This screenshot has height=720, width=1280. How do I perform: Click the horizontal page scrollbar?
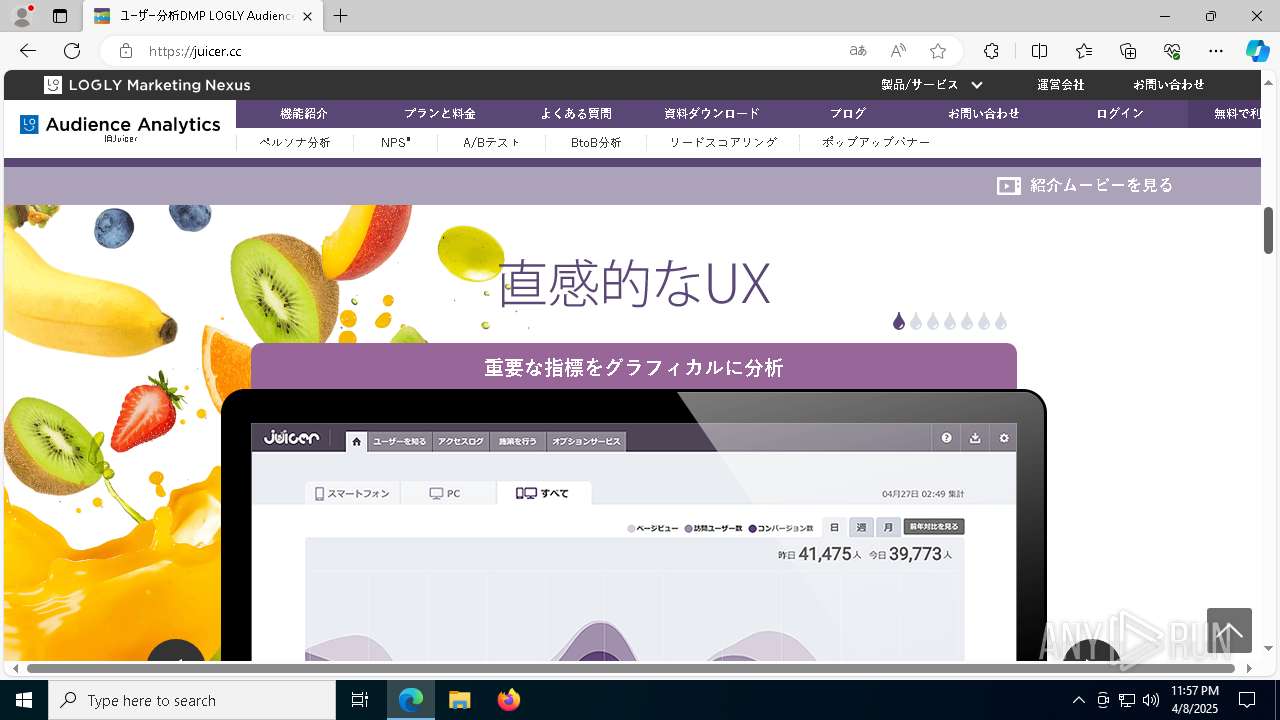click(631, 668)
